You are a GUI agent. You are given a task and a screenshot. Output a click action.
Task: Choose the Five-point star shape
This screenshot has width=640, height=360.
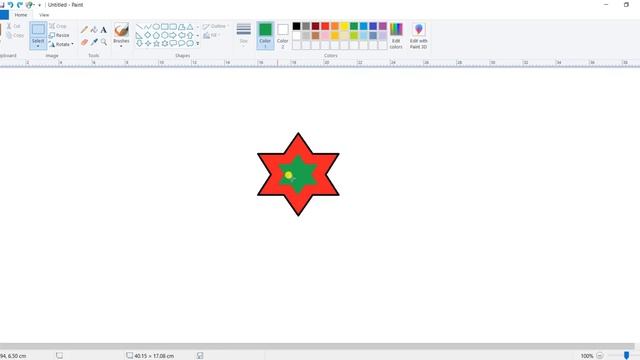pyautogui.click(x=156, y=43)
